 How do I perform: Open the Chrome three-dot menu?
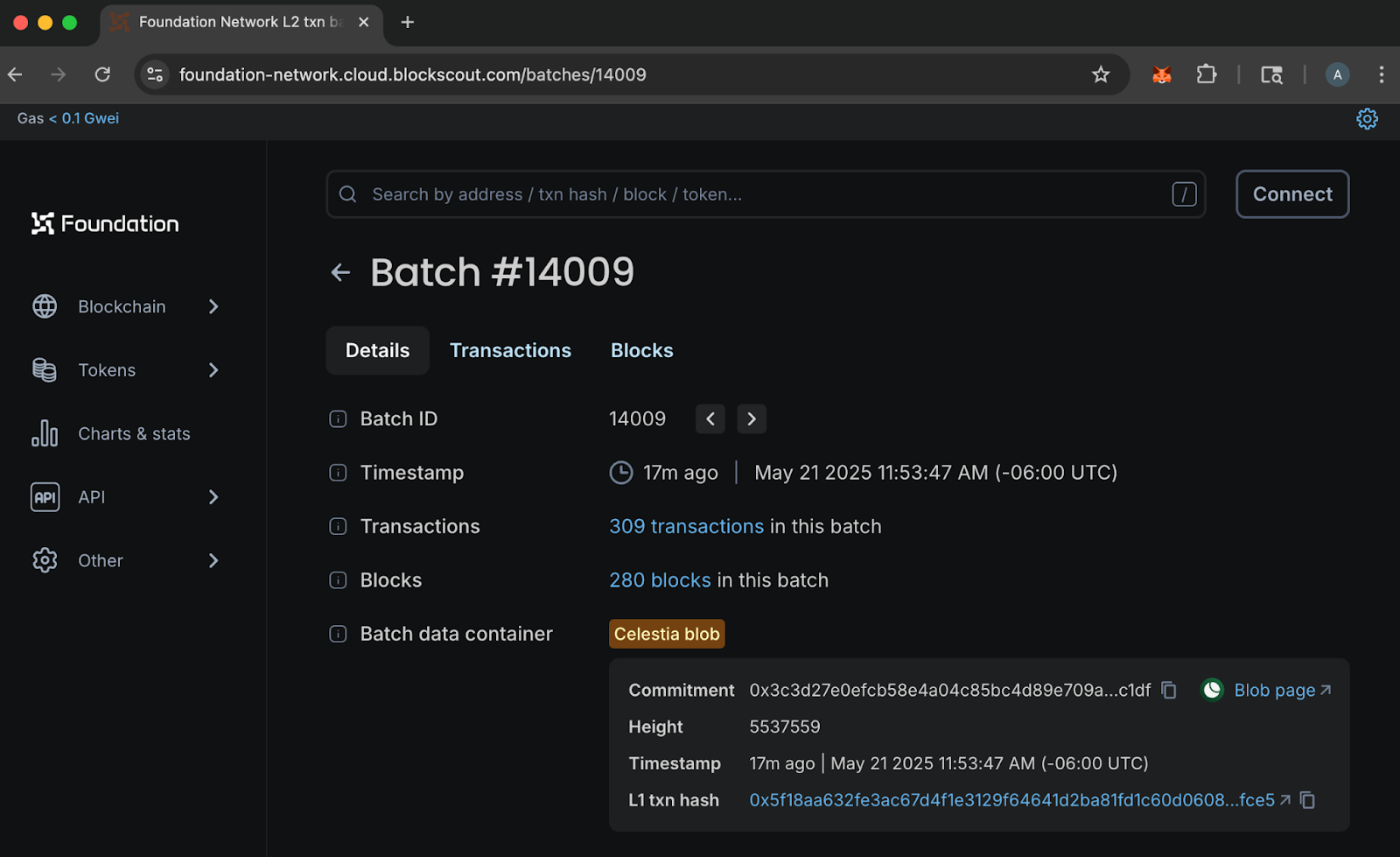(1382, 74)
